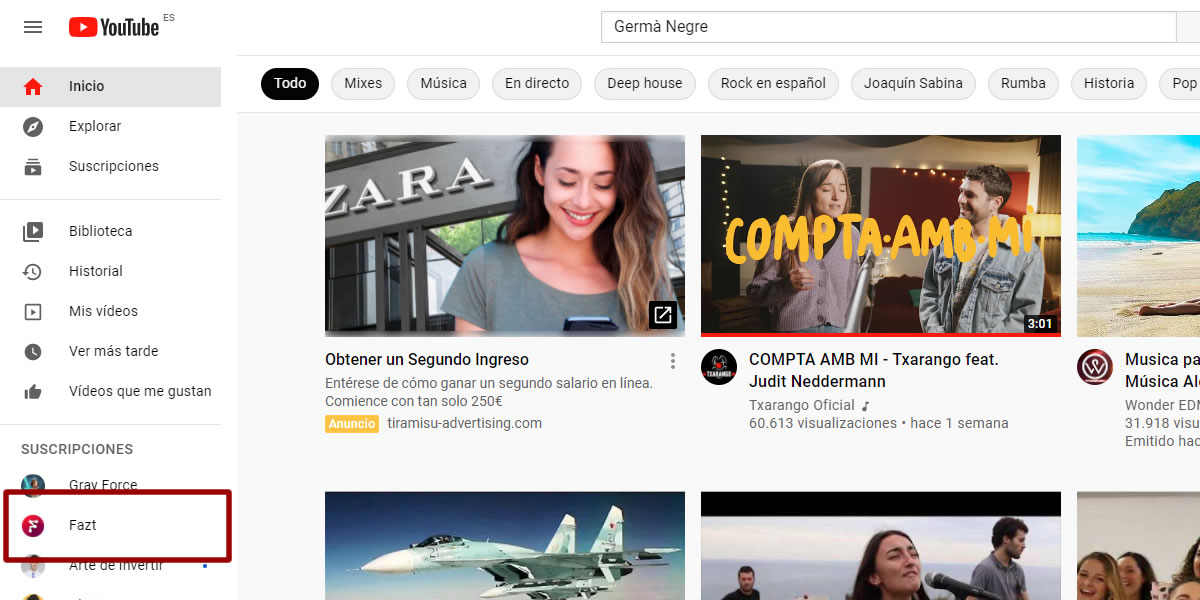This screenshot has height=600, width=1200.
Task: Select the Todo filter chip
Action: pos(290,83)
